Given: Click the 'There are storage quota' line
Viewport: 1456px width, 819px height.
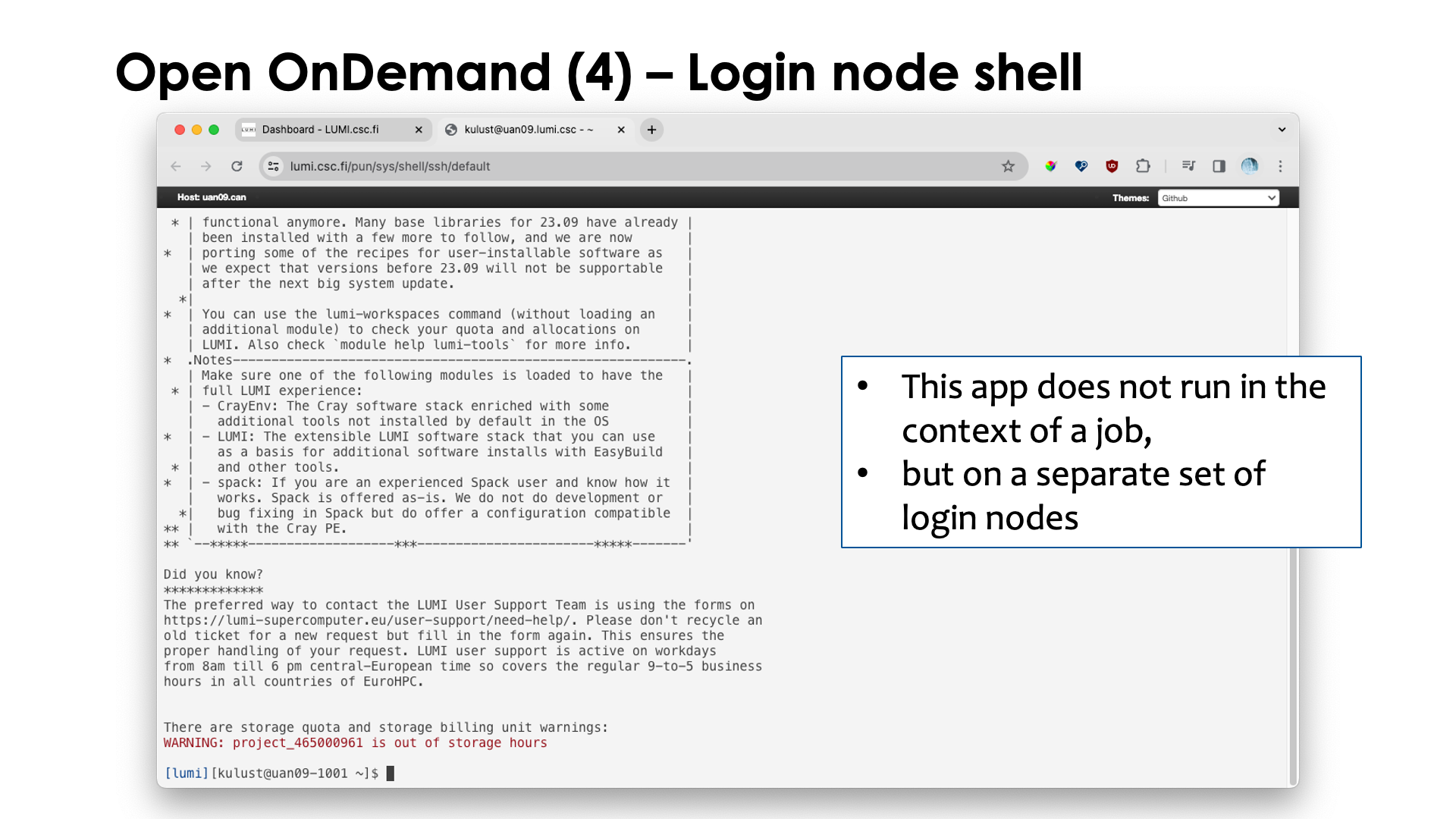Looking at the screenshot, I should [x=386, y=728].
